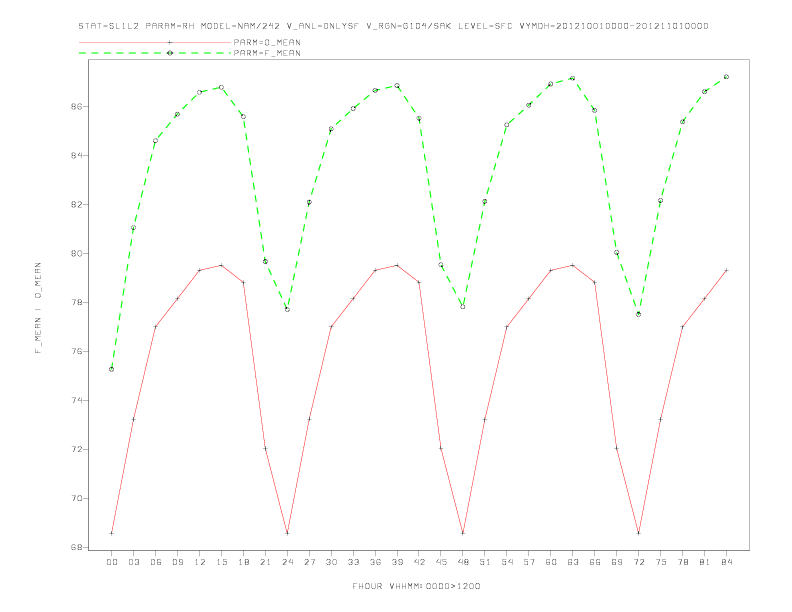Image resolution: width=792 pixels, height=612 pixels.
Task: Click x-axis tick label 18
Action: [243, 562]
